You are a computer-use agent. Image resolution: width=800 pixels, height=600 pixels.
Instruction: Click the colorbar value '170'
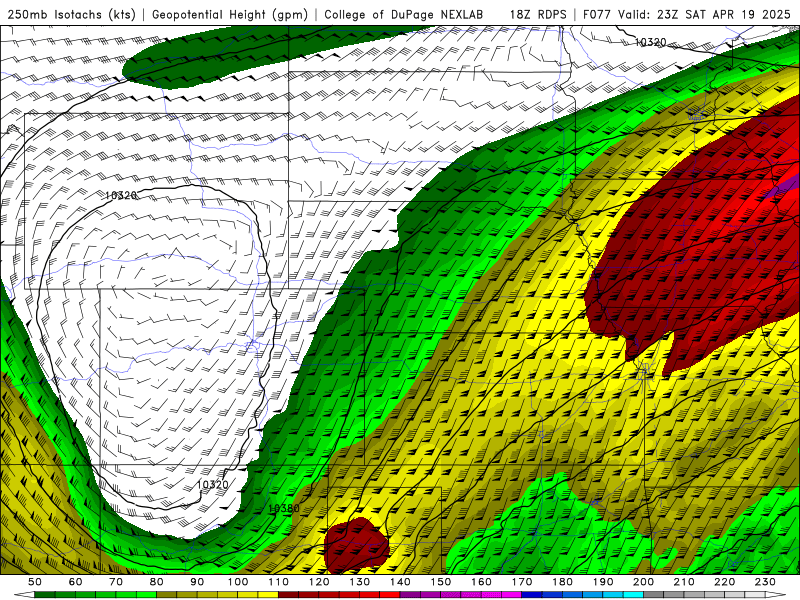(x=522, y=582)
